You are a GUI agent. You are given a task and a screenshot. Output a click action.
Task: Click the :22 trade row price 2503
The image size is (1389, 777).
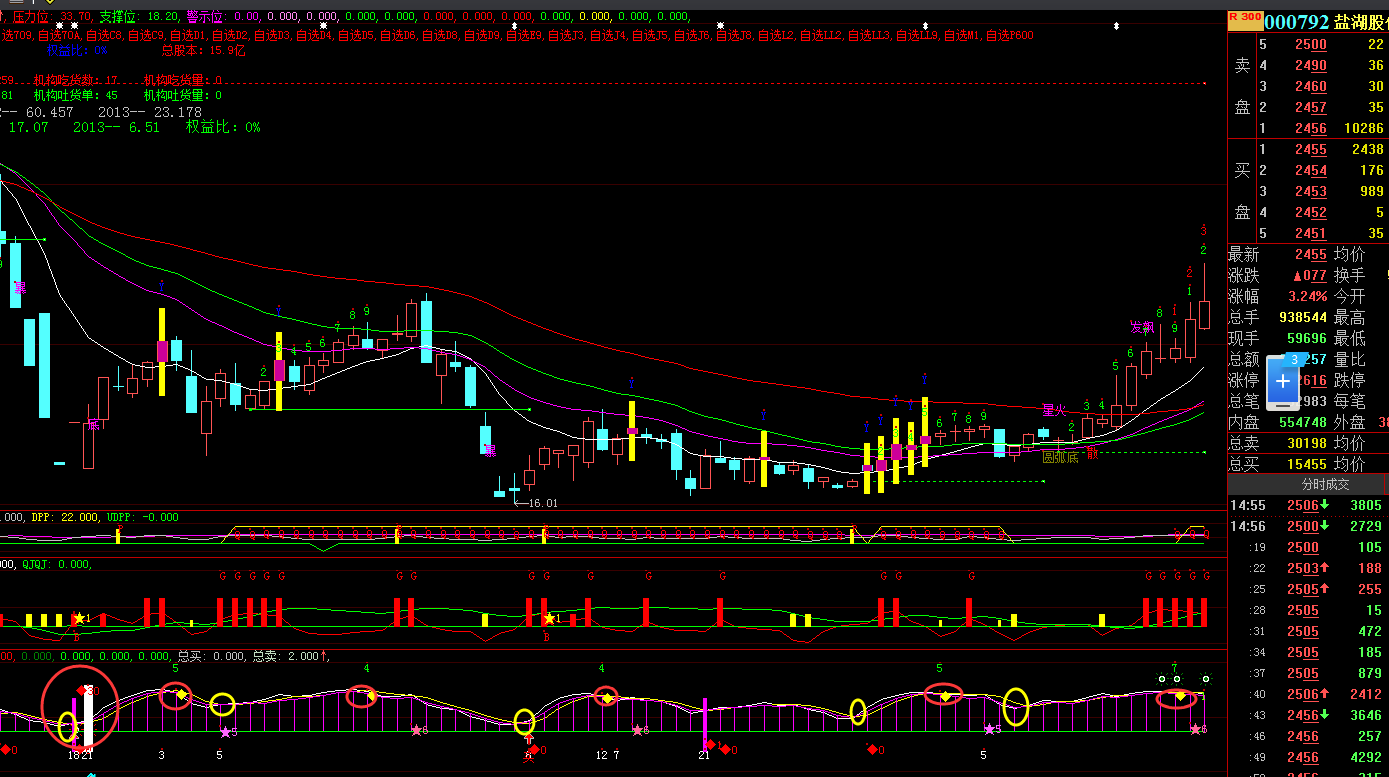tap(1303, 568)
